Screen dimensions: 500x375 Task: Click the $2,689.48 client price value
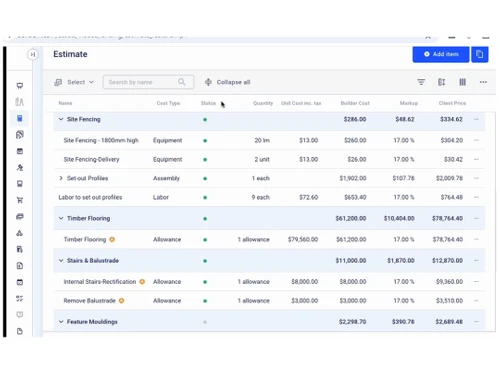coord(449,322)
